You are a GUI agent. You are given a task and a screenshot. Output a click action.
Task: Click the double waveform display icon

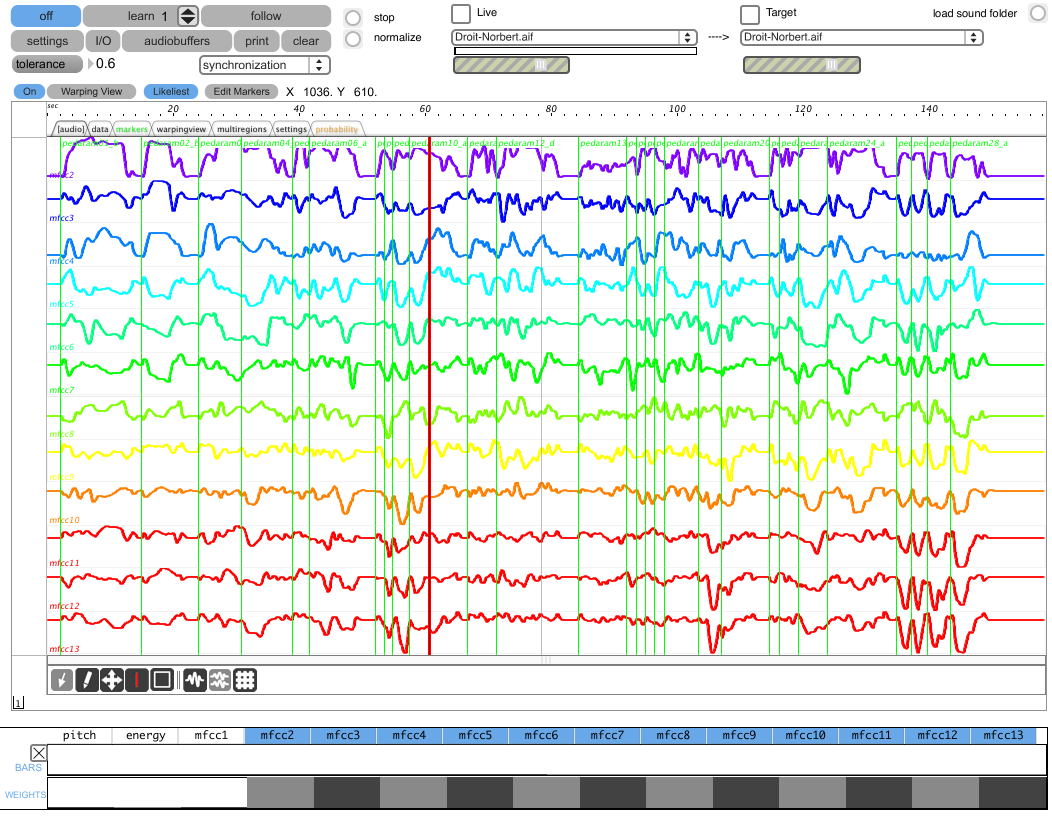click(219, 680)
